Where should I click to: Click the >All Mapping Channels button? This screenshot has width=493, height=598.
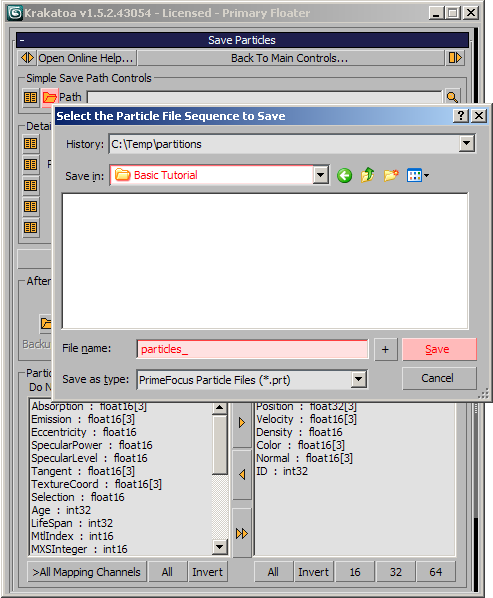87,572
